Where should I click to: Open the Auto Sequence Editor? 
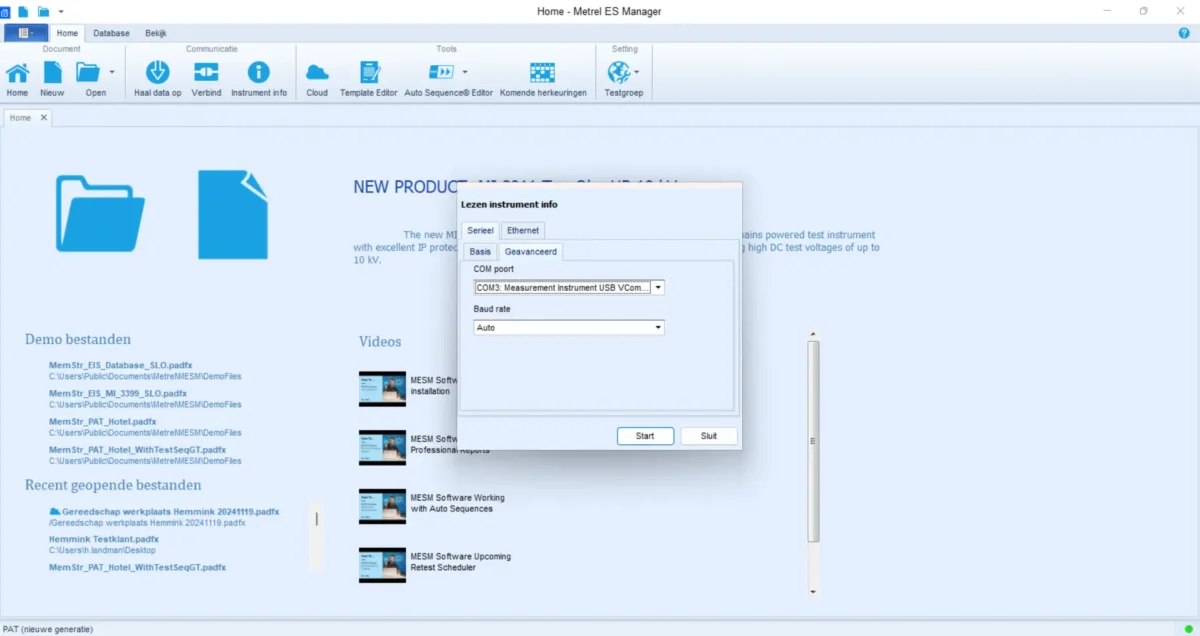pos(442,73)
